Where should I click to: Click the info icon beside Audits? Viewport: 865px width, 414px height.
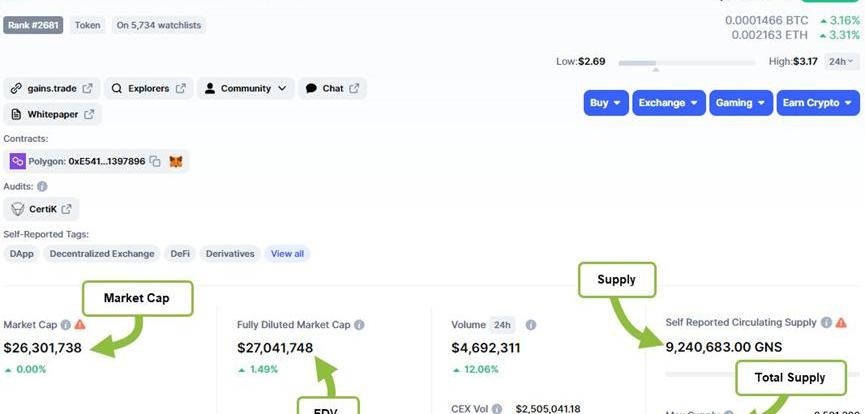42,187
